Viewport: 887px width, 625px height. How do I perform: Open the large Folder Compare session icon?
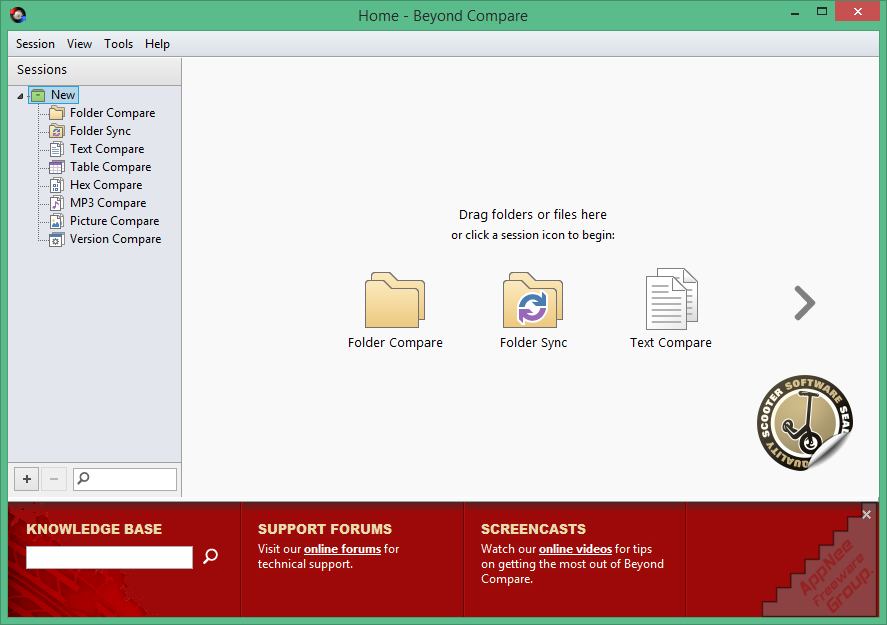click(395, 300)
